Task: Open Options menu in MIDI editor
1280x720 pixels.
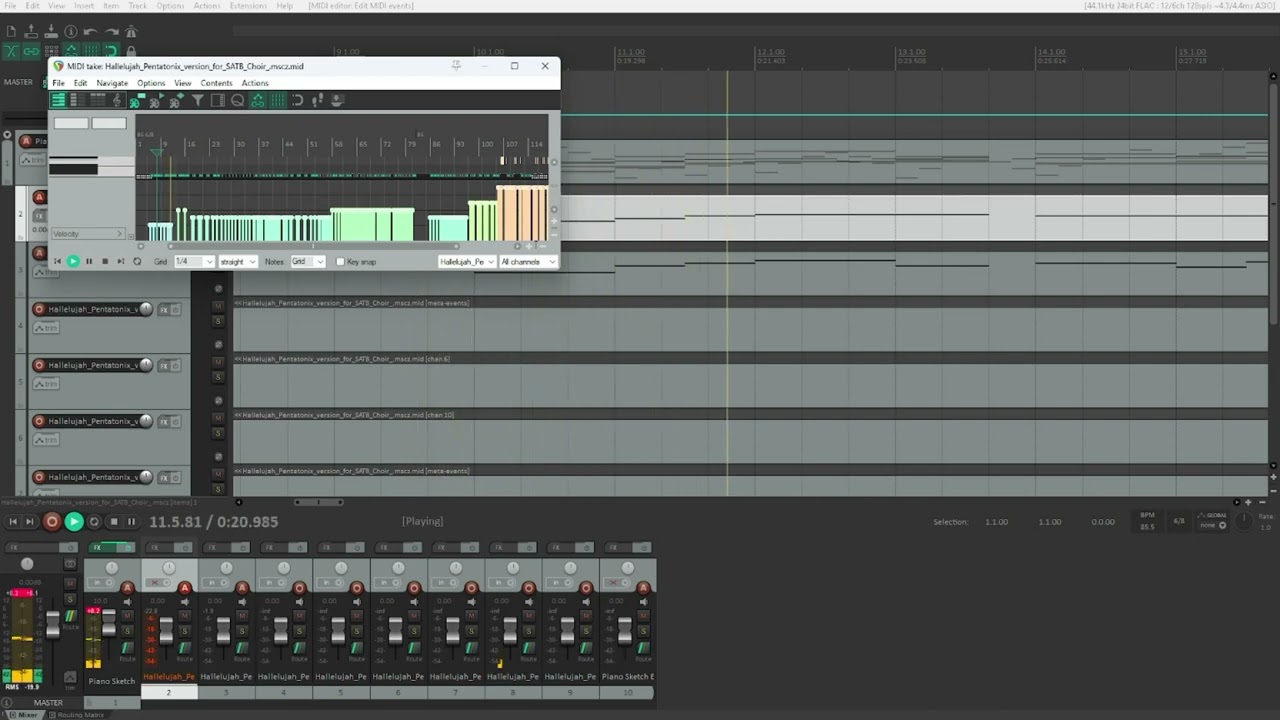Action: pos(151,83)
